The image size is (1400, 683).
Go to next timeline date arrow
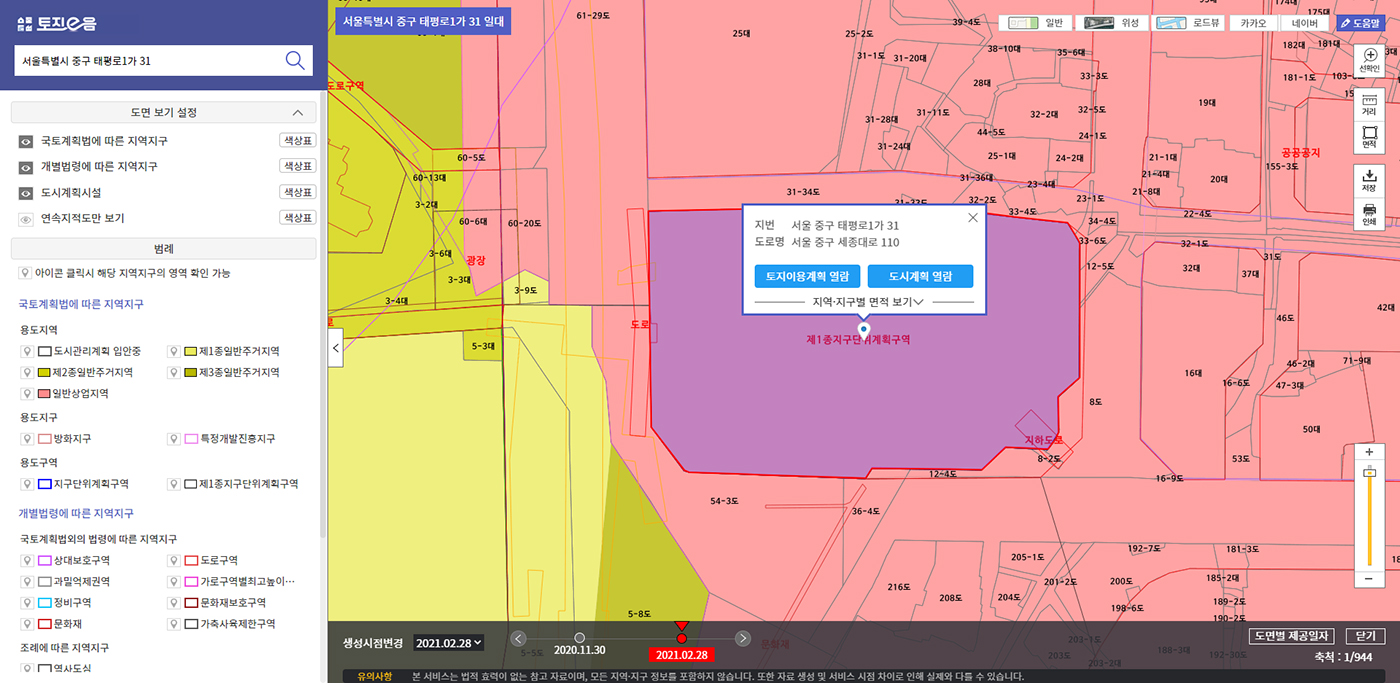pos(743,638)
